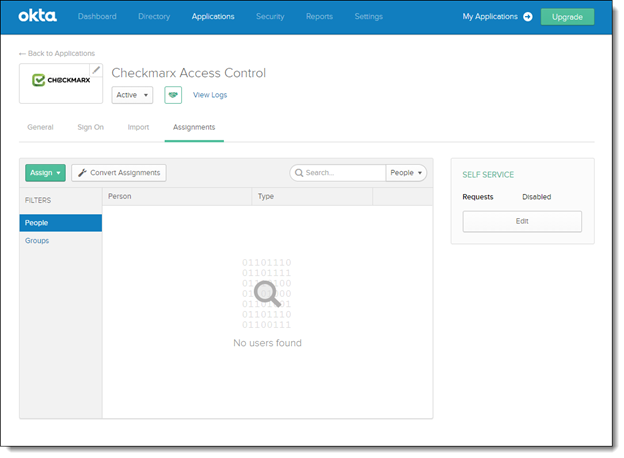Viewport: 624px width, 458px height.
Task: Click the SELF SERVICE heading
Action: tap(488, 175)
